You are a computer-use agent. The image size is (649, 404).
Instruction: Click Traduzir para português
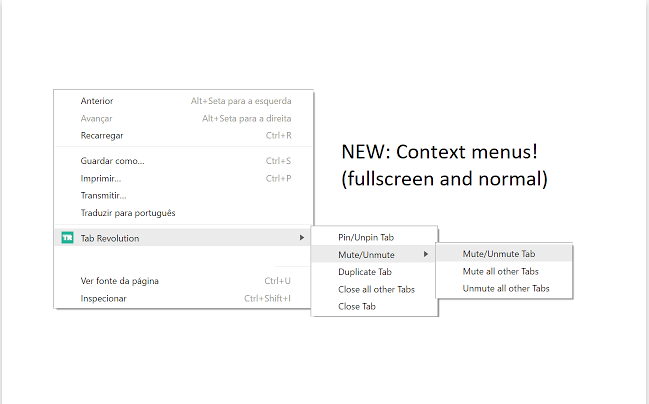tap(183, 213)
